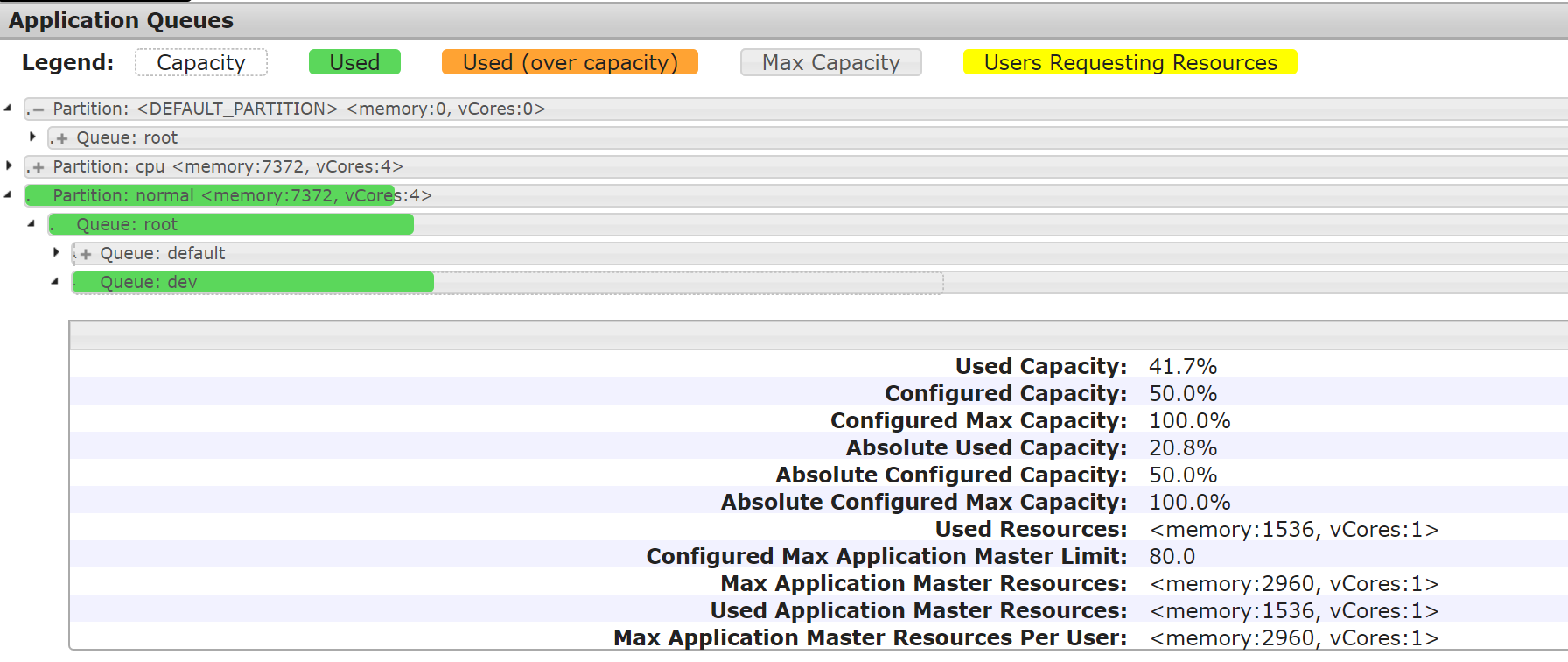
Task: Collapse Partition: normal using its triangle arrow
Action: click(x=8, y=195)
